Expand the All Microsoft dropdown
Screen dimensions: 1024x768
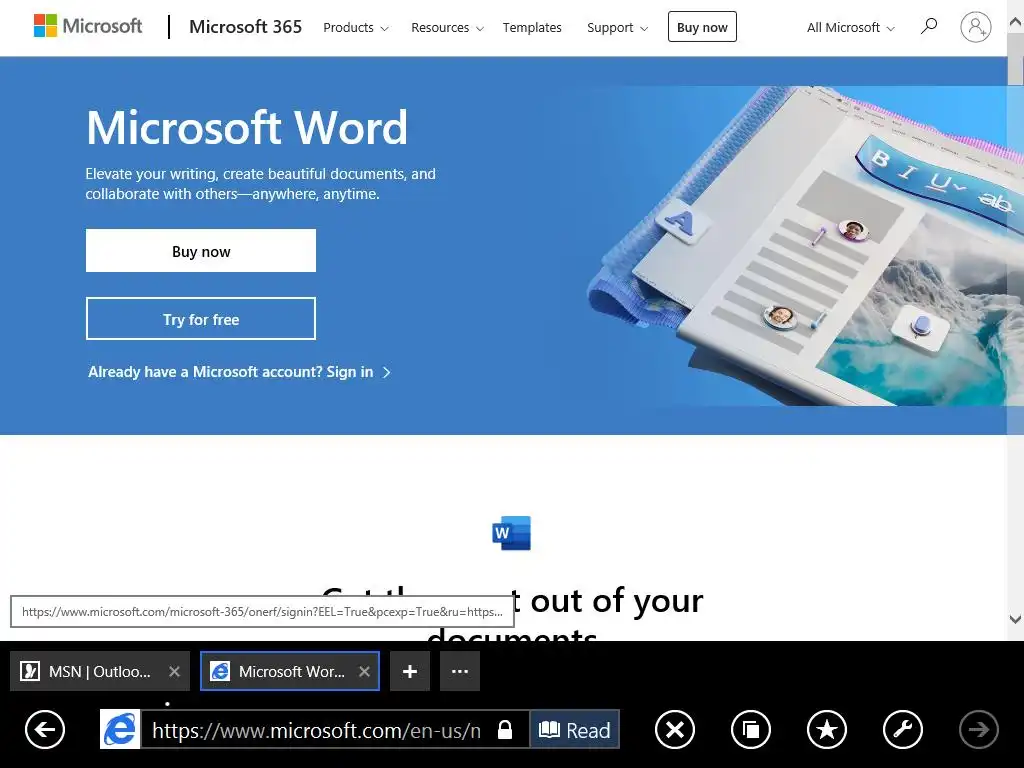pyautogui.click(x=850, y=27)
